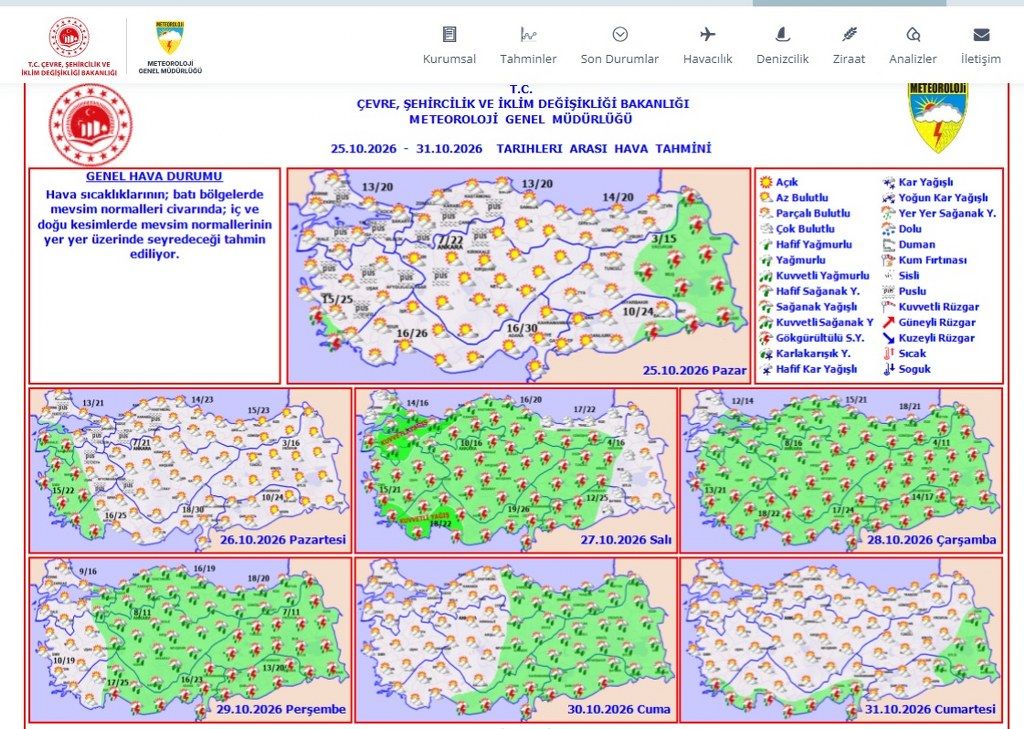
Task: Click the Sıcak thermometer legend icon
Action: pyautogui.click(x=888, y=353)
